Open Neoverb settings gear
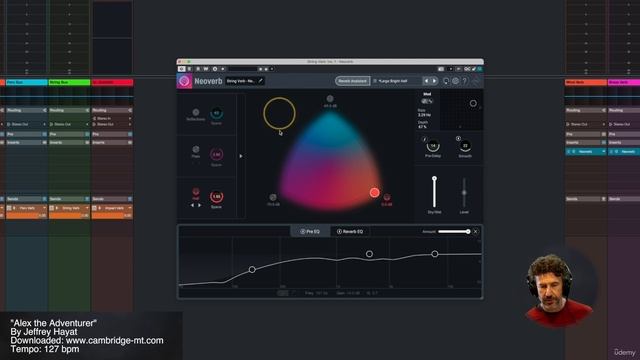The image size is (640, 360). pyautogui.click(x=456, y=81)
